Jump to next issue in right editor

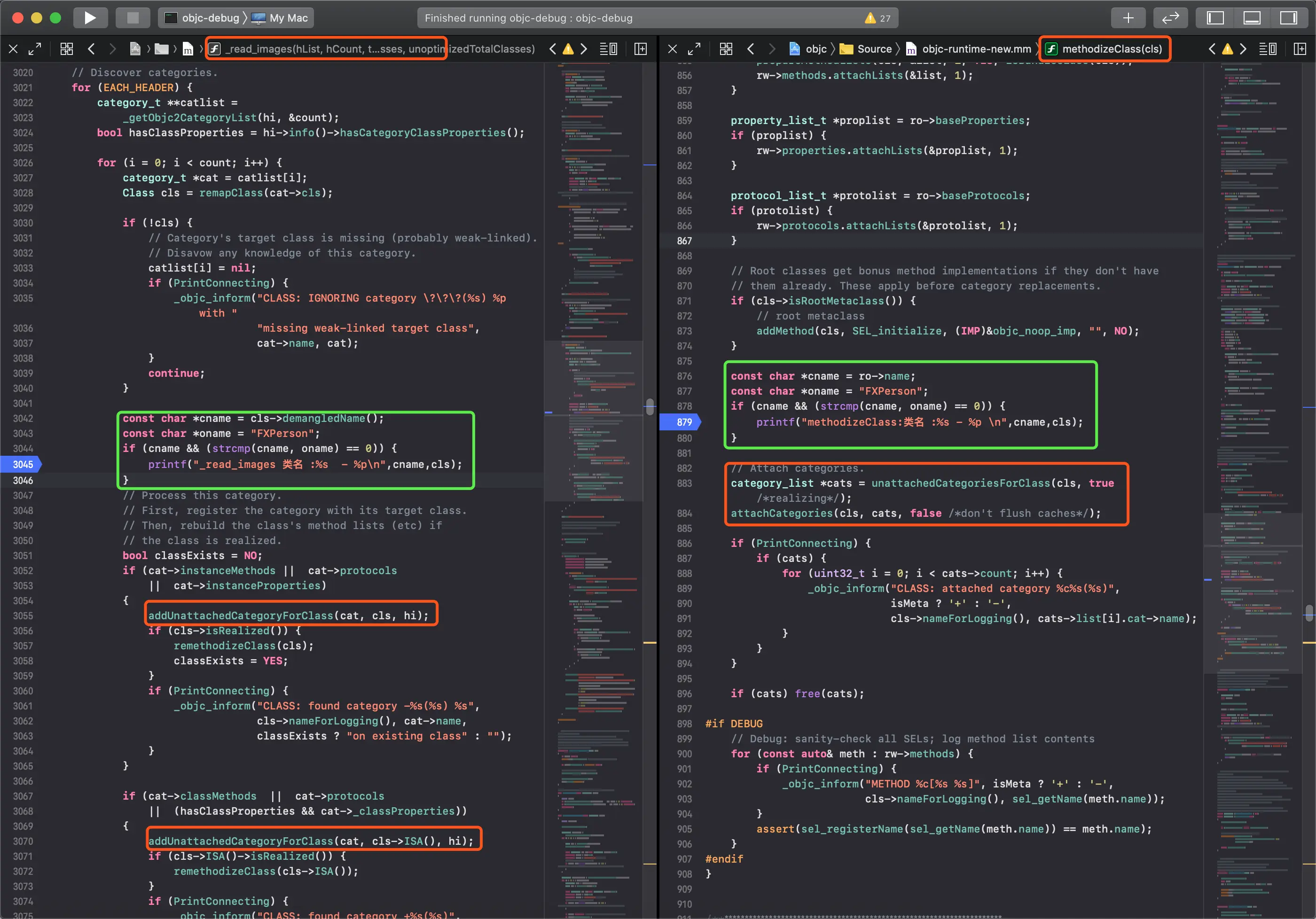[1243, 49]
